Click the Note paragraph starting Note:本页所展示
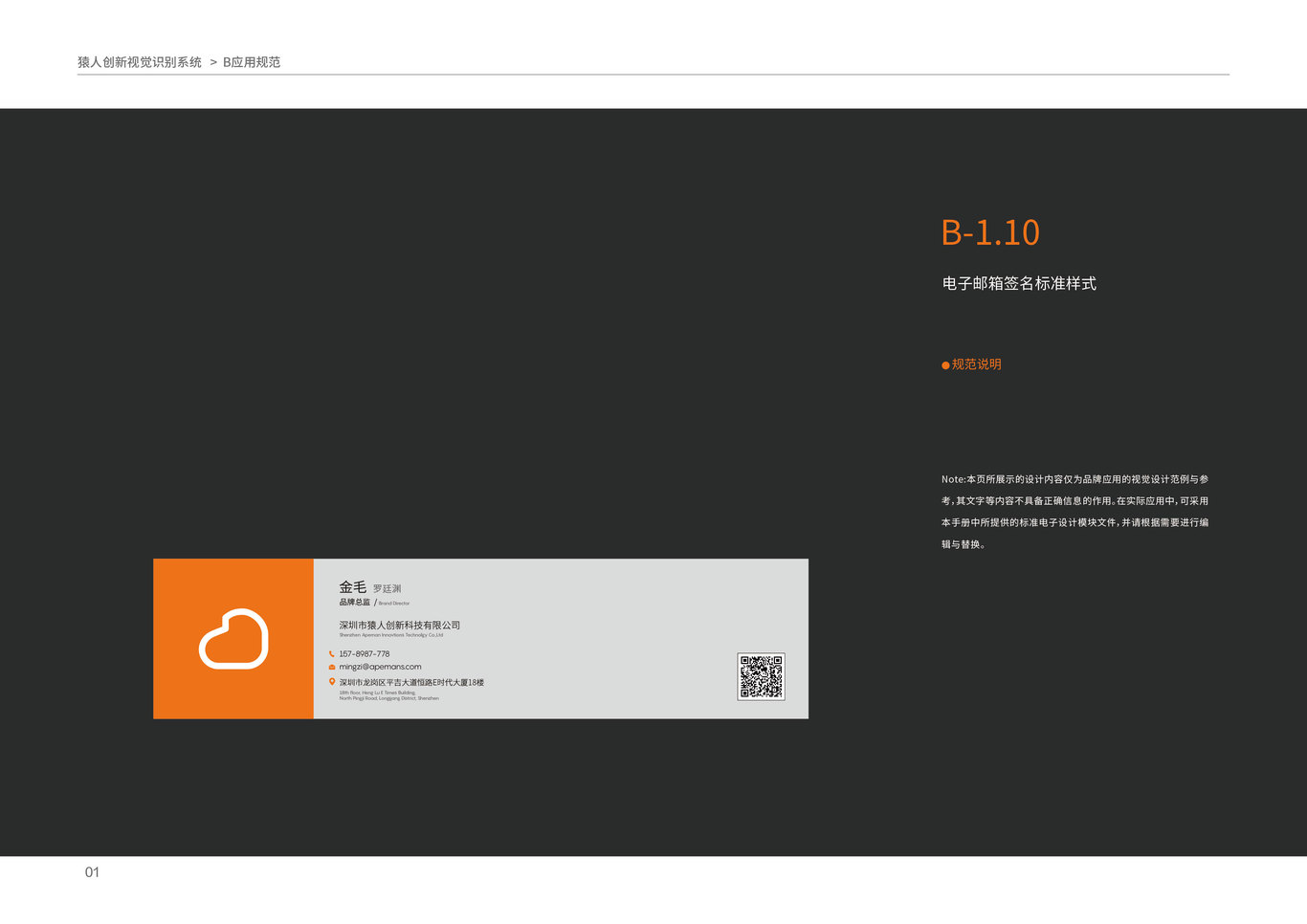The image size is (1307, 924). point(1074,512)
